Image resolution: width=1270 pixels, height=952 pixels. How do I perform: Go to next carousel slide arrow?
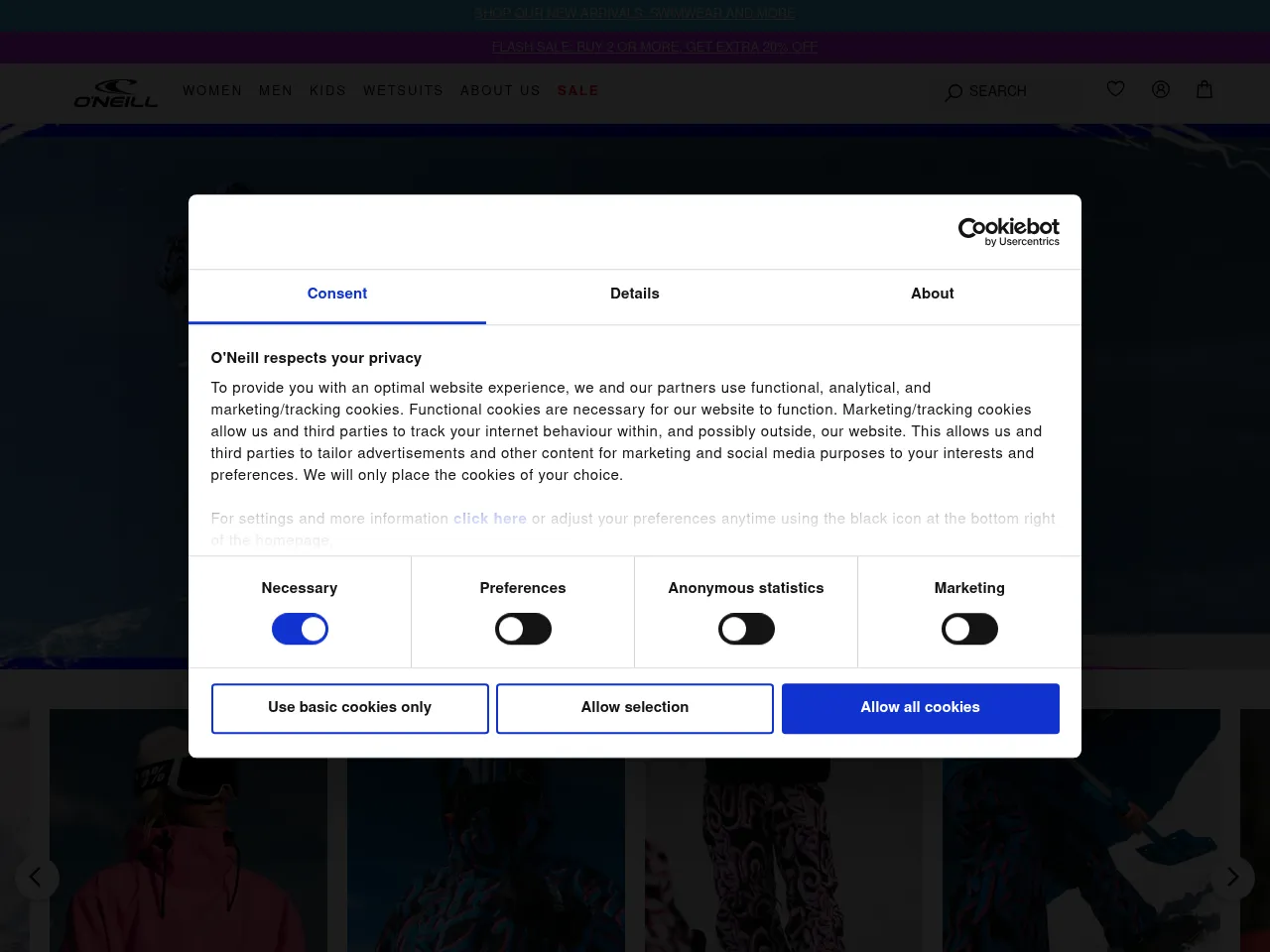tap(1232, 878)
